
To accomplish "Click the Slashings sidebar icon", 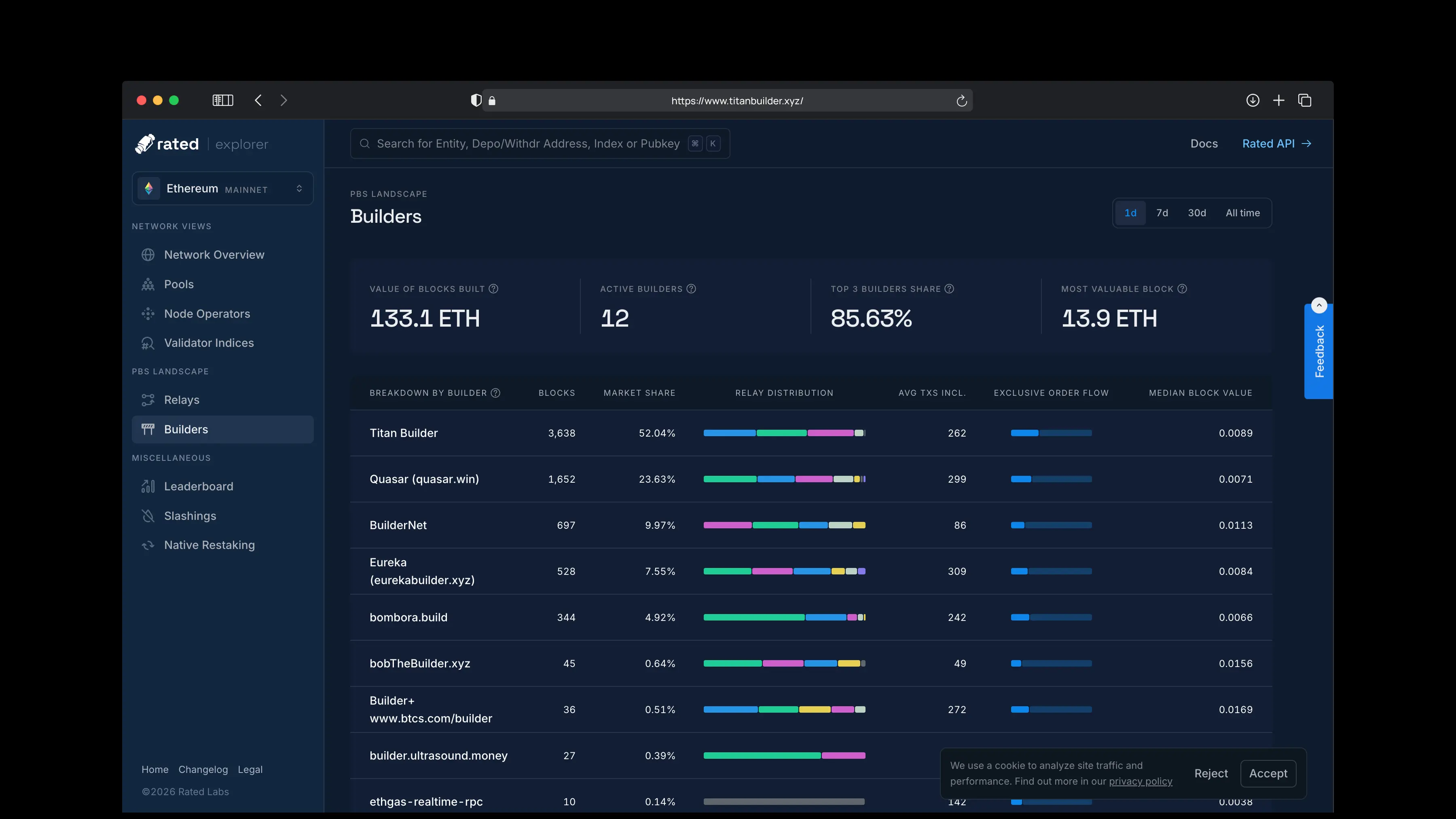I will tap(148, 516).
